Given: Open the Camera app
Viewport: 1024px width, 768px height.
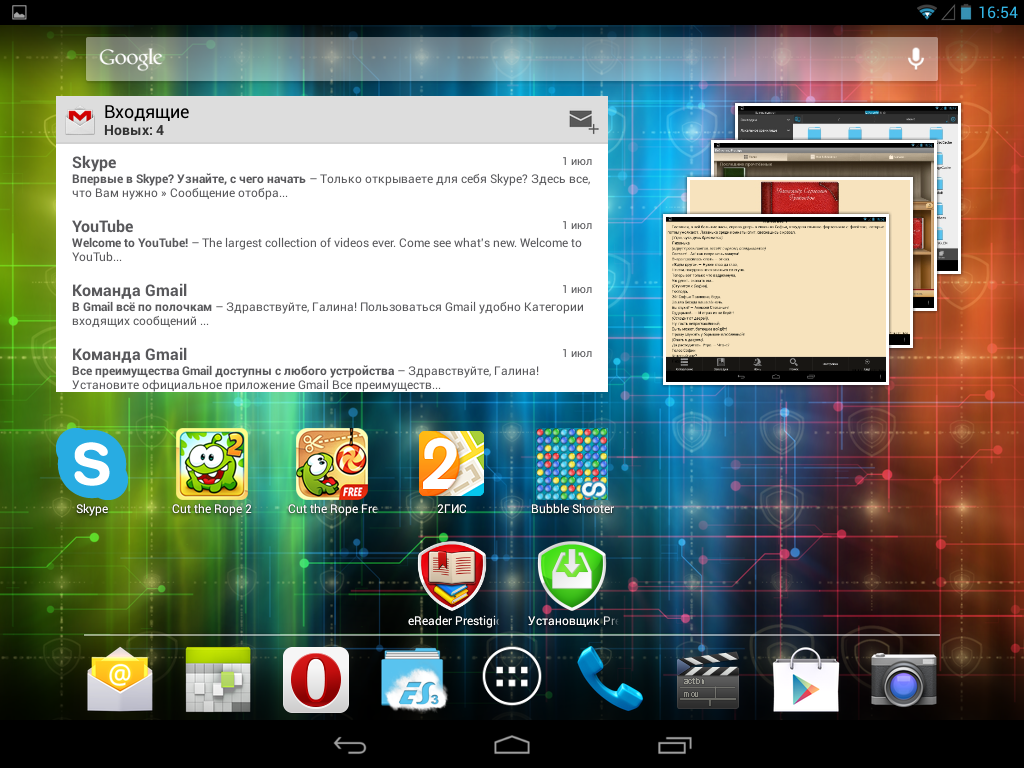Looking at the screenshot, I should coord(904,680).
